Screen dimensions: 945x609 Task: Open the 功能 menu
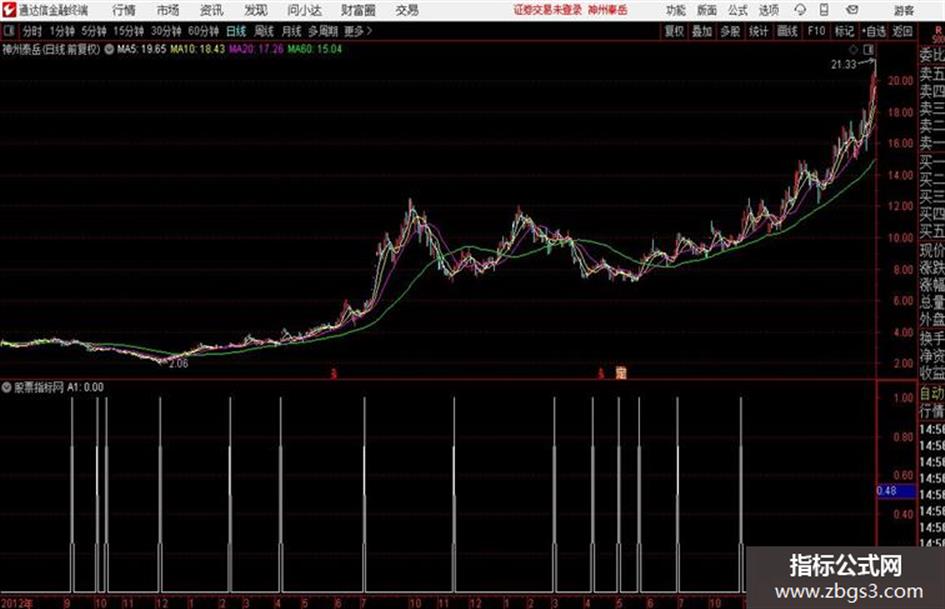(676, 10)
